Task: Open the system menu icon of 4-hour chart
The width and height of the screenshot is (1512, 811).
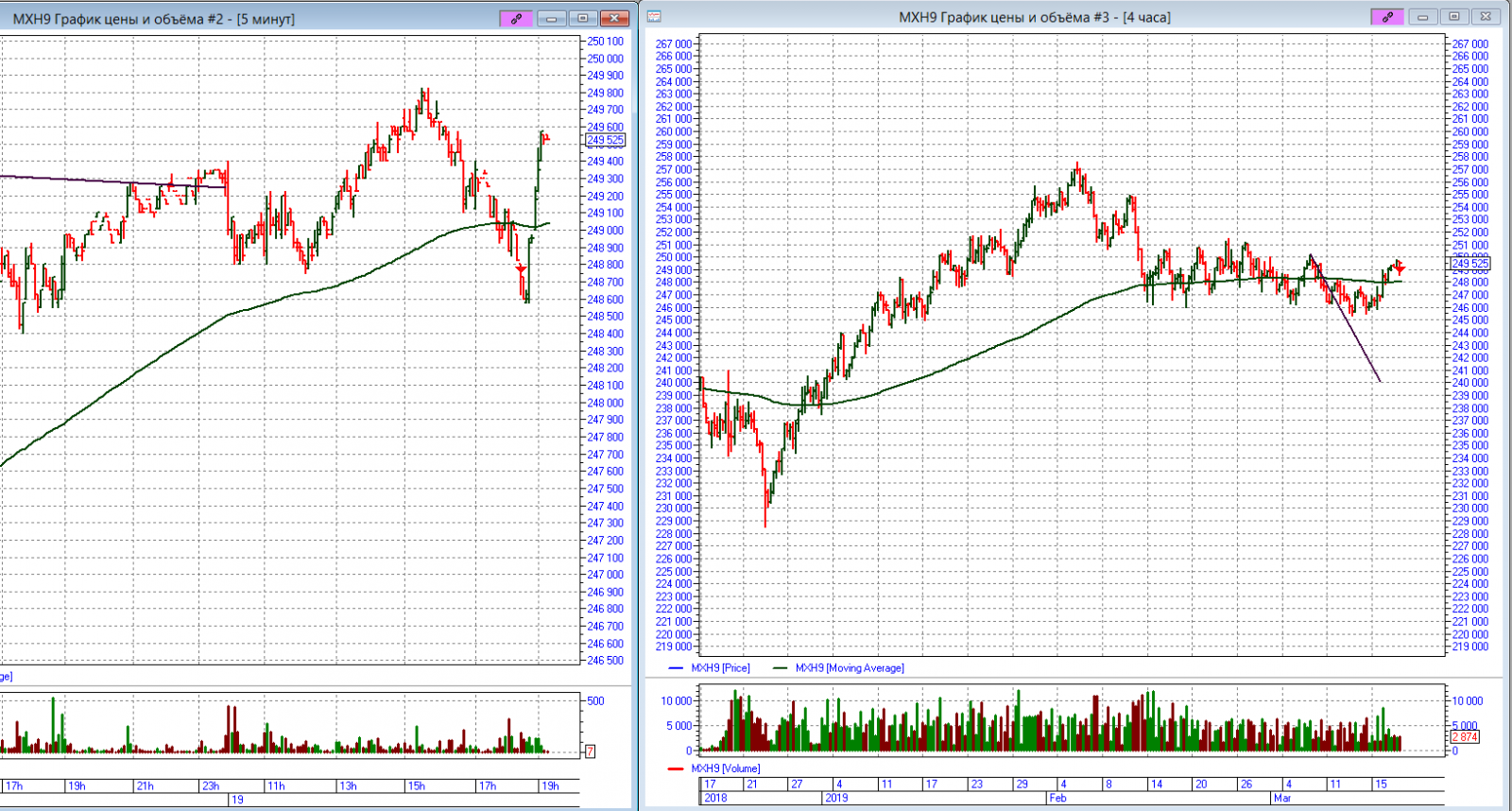Action: [654, 17]
